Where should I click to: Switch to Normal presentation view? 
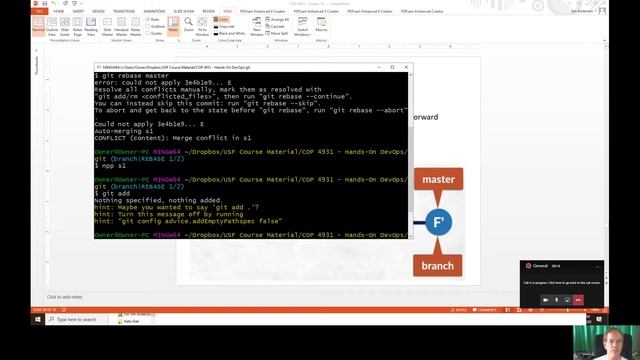[x=38, y=26]
